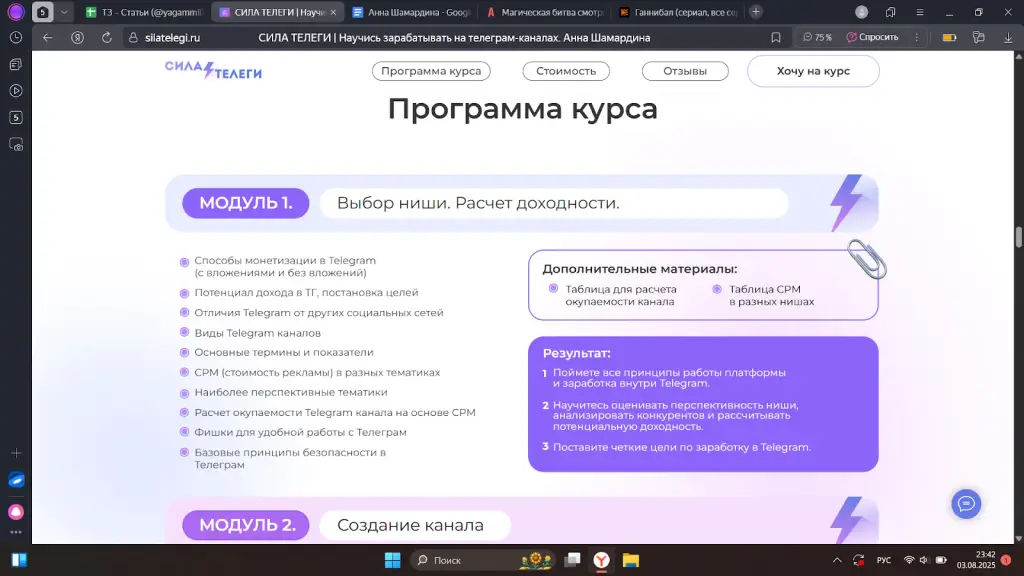Open the 75% page zoom indicator
This screenshot has height=576, width=1024.
(818, 38)
